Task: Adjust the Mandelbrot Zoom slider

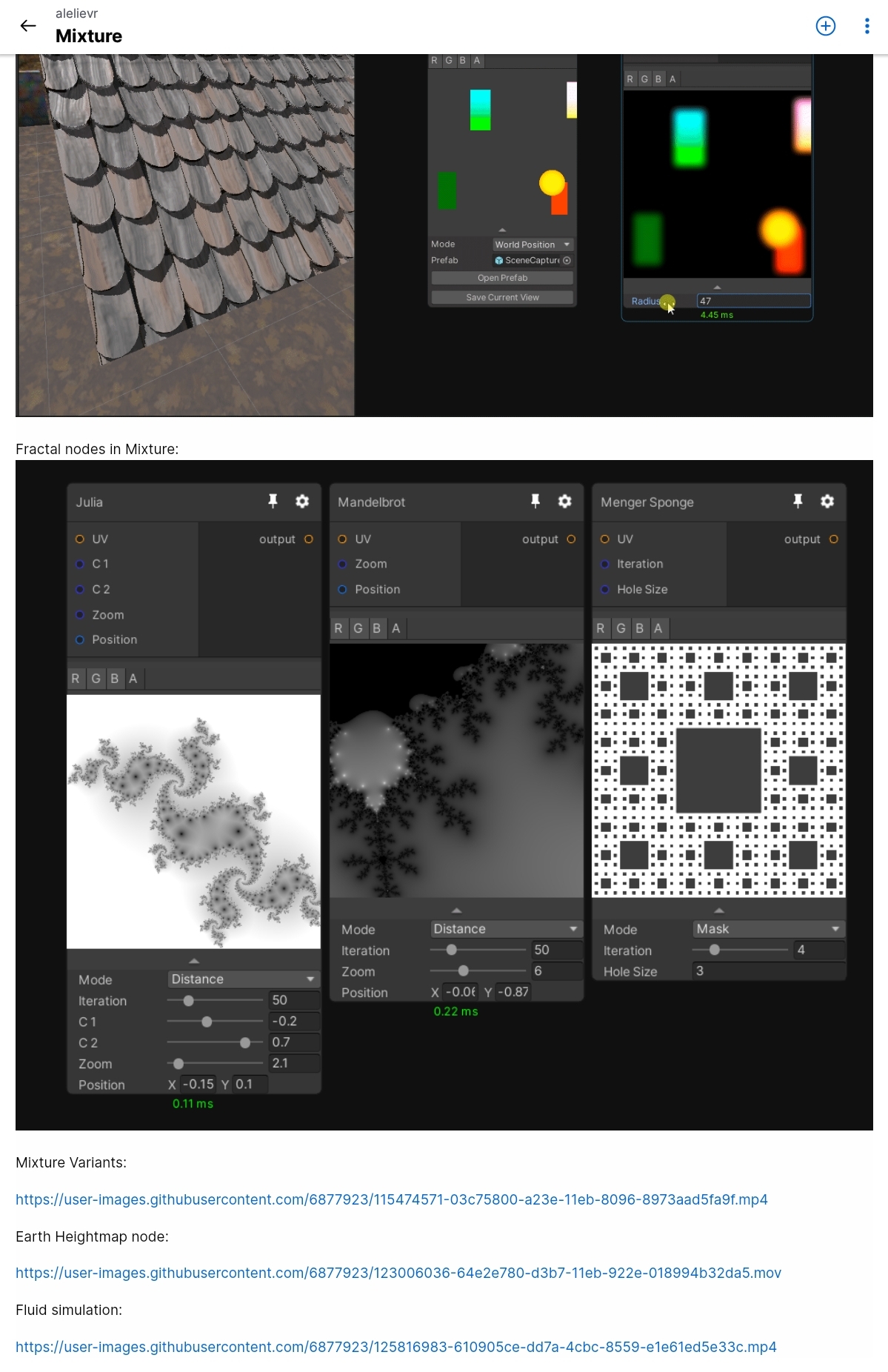Action: click(478, 970)
